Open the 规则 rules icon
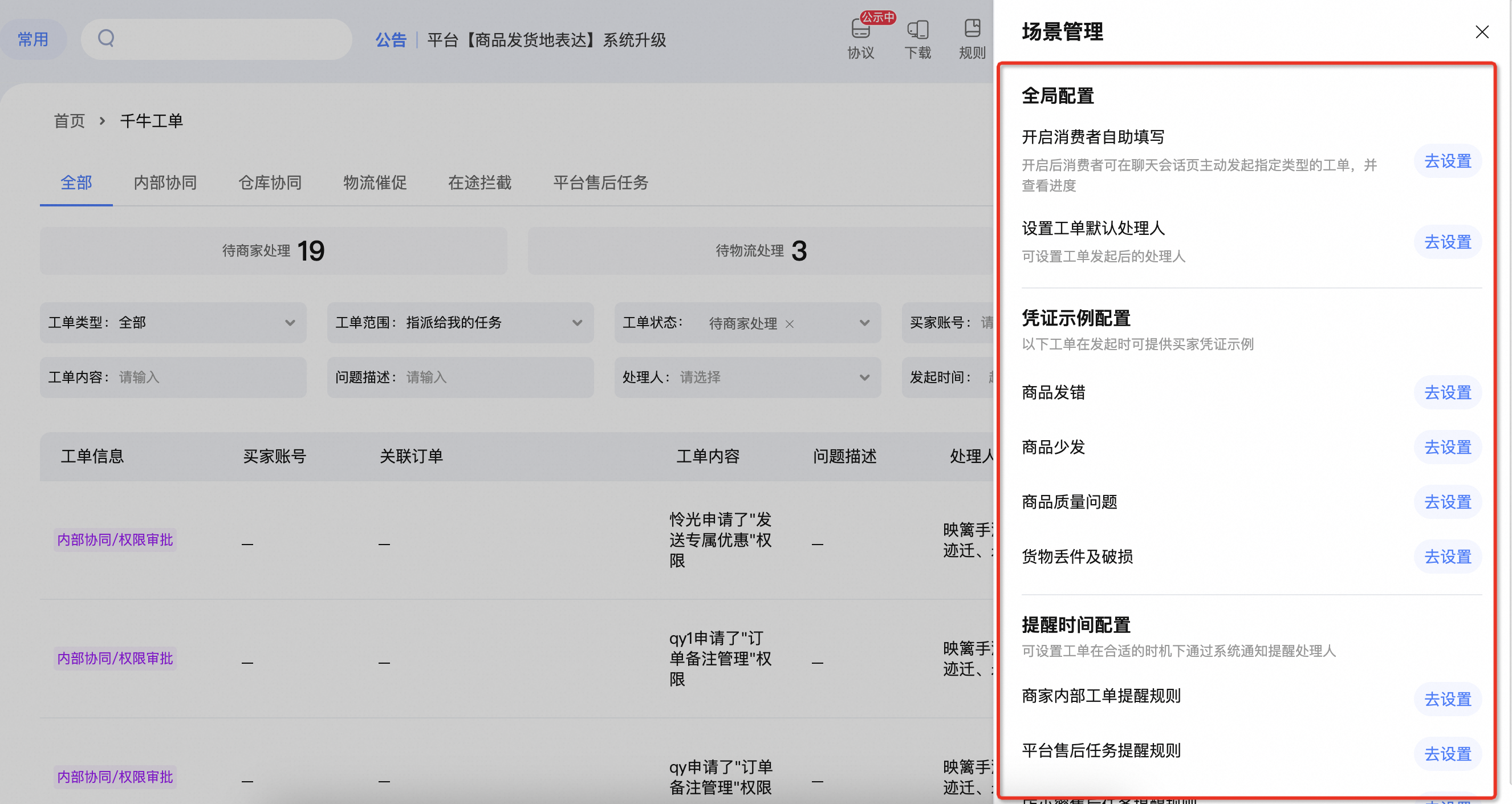1512x804 pixels. (x=972, y=39)
